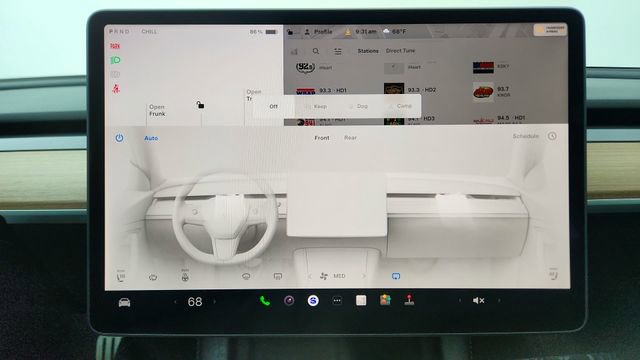Select the Stations tab
This screenshot has width=640, height=360.
pyautogui.click(x=368, y=51)
